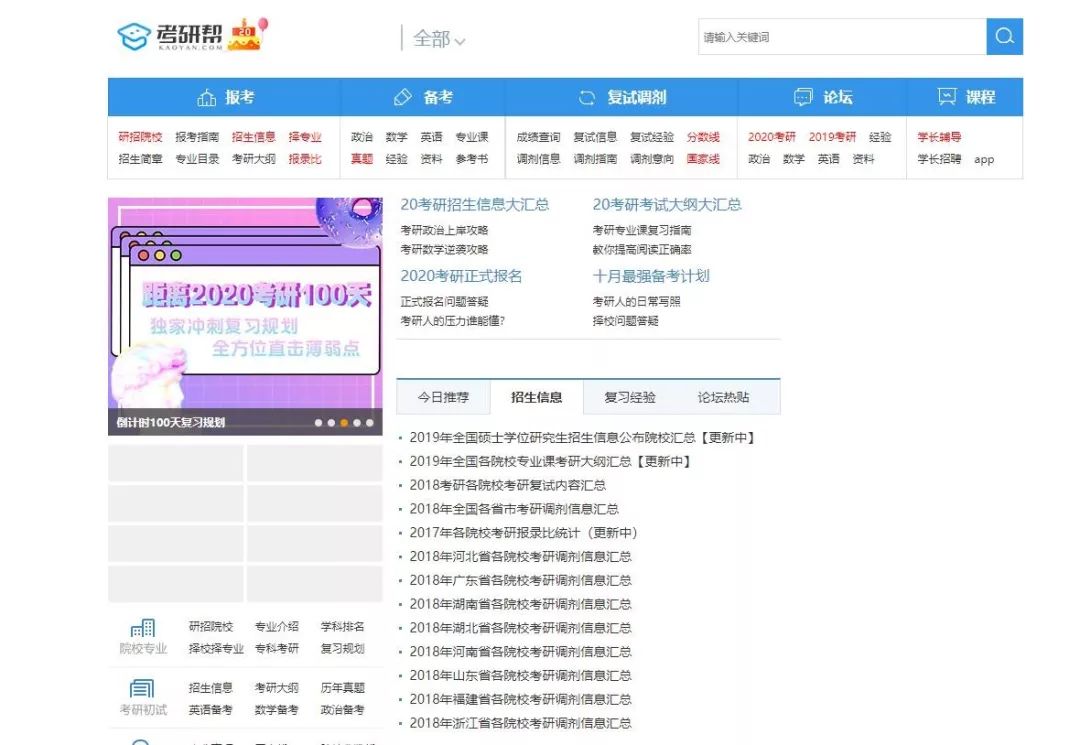Click the keyword search input field
Screen dimensions: 1080x745
tap(840, 36)
